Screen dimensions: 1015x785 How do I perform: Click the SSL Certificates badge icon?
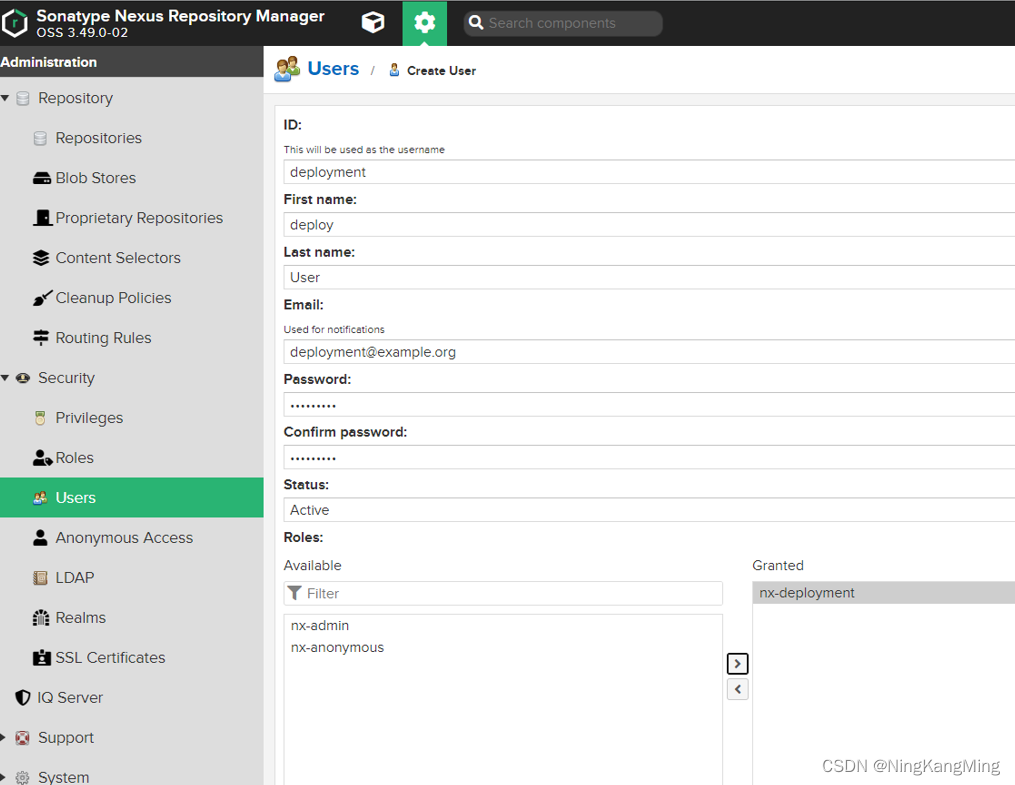pos(41,658)
